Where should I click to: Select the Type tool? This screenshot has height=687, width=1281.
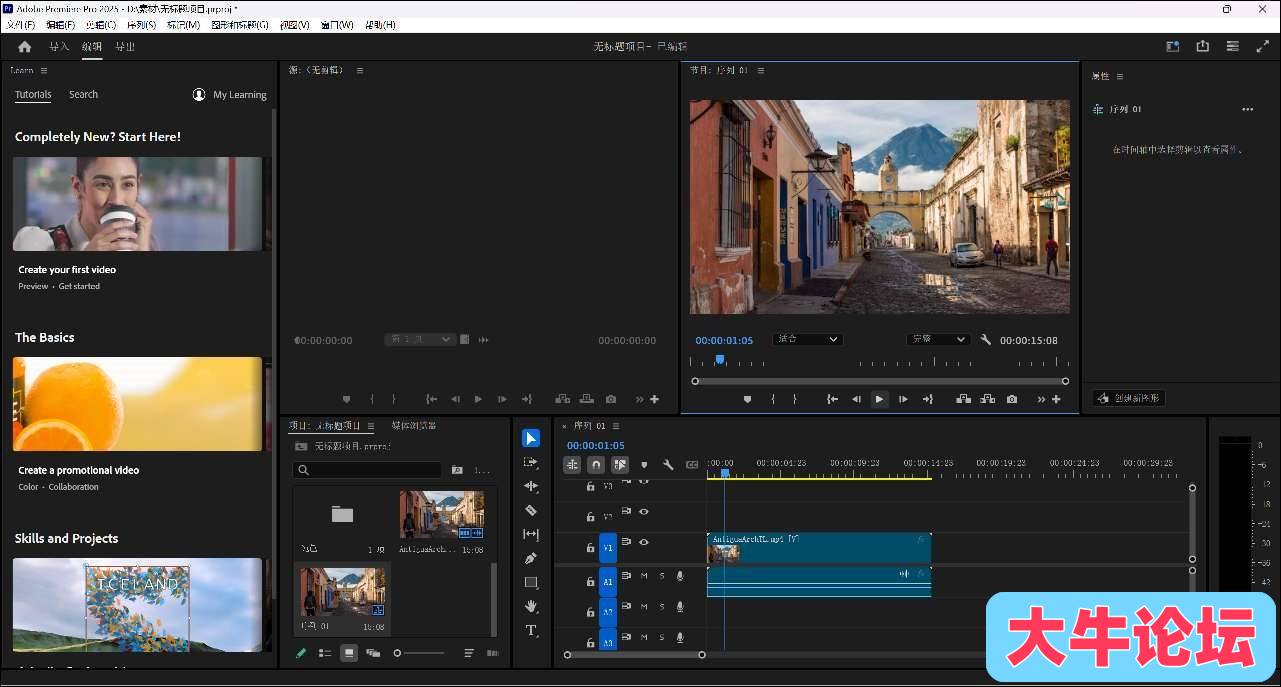tap(531, 630)
